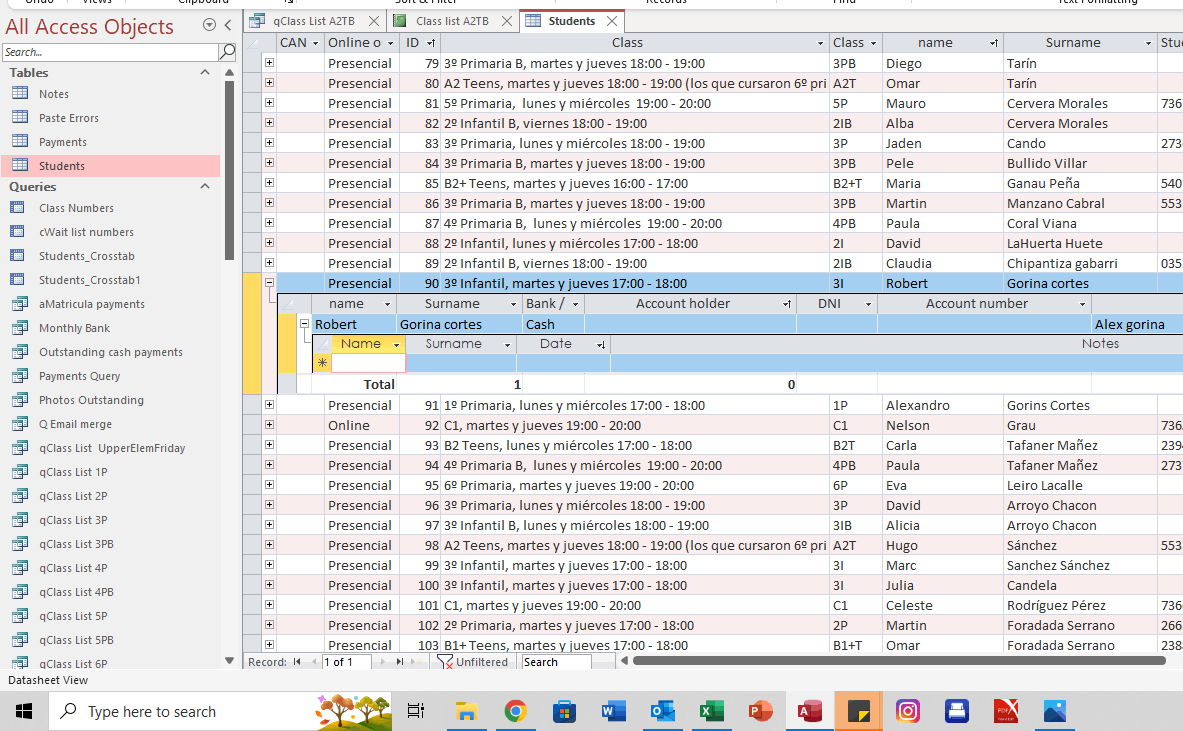
Task: Close the qClass List A2TB tab
Action: click(373, 21)
